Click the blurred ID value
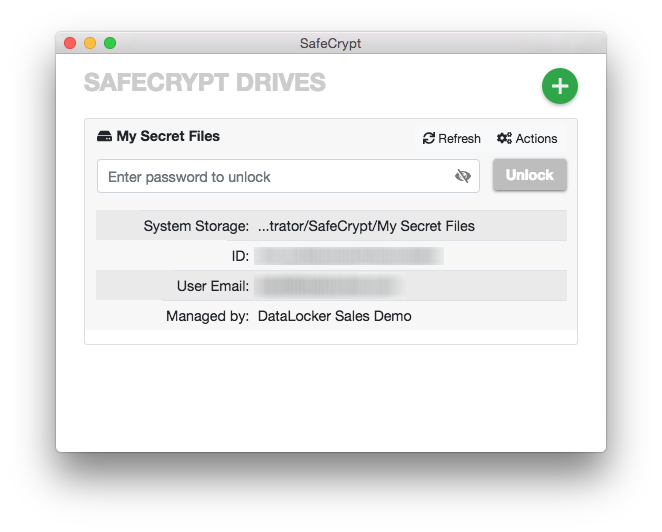662x532 pixels. point(349,256)
